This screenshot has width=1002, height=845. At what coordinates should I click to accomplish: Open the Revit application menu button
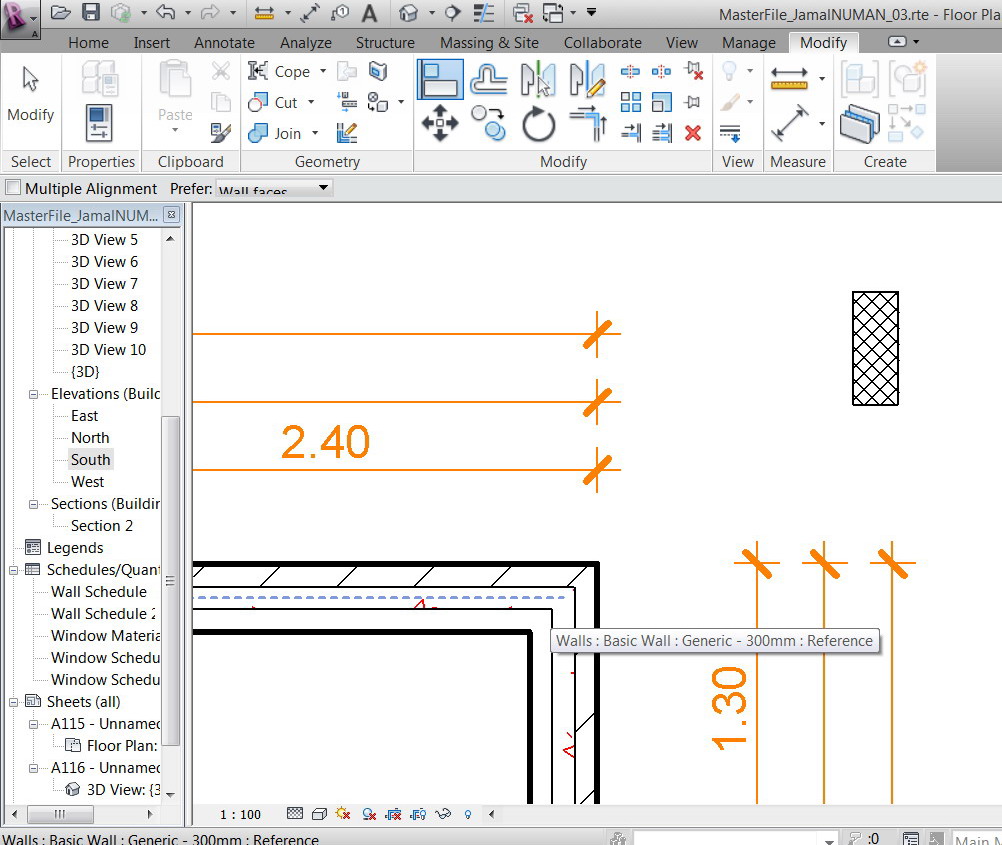(x=18, y=19)
